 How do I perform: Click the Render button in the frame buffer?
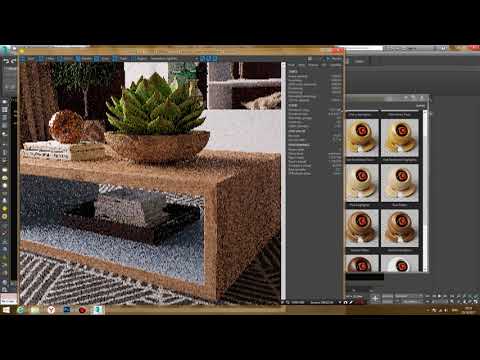point(334,59)
